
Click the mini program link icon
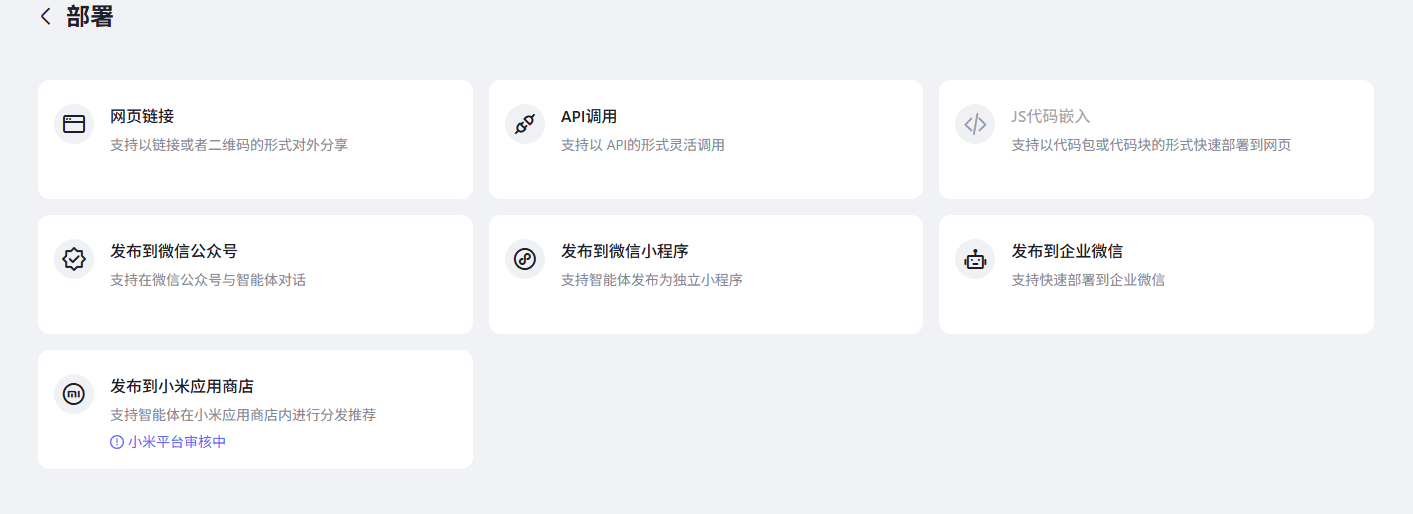(x=525, y=259)
